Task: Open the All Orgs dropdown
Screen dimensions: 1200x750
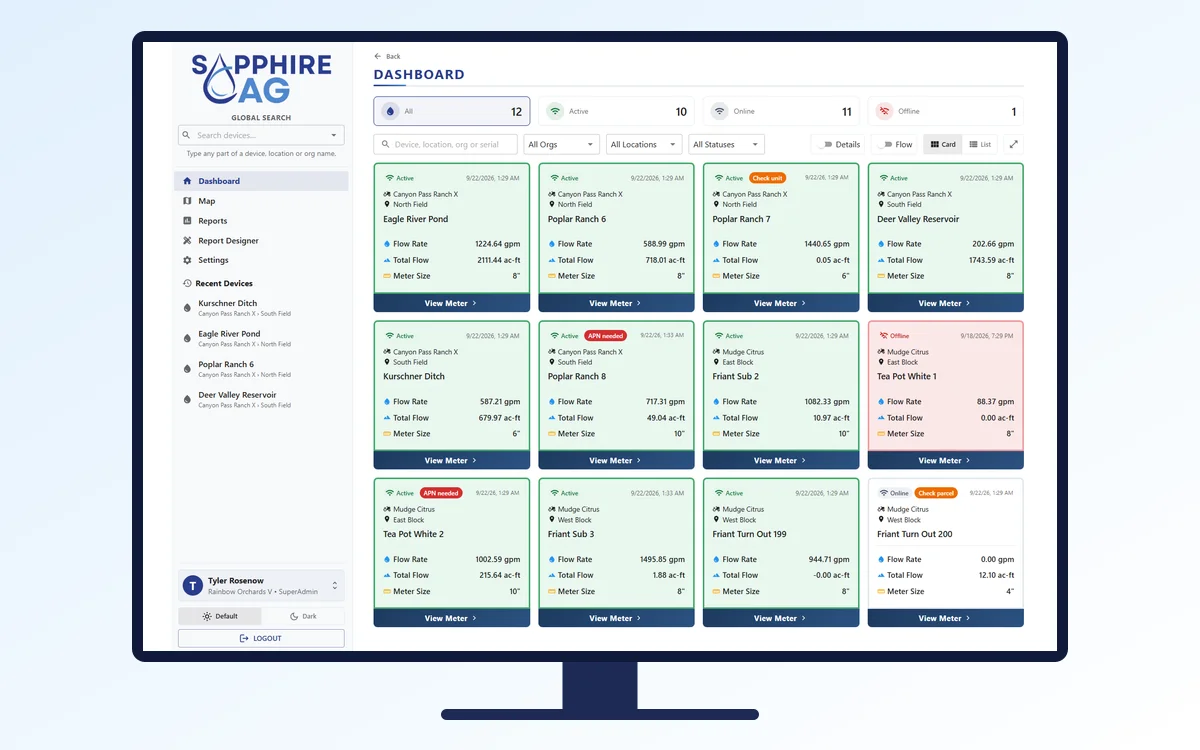Action: coord(562,145)
